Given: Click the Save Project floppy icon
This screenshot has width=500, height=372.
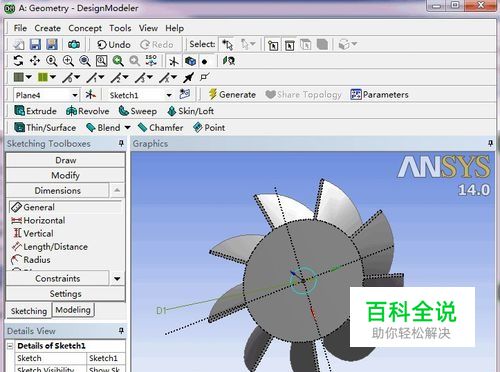Looking at the screenshot, I should [35, 44].
